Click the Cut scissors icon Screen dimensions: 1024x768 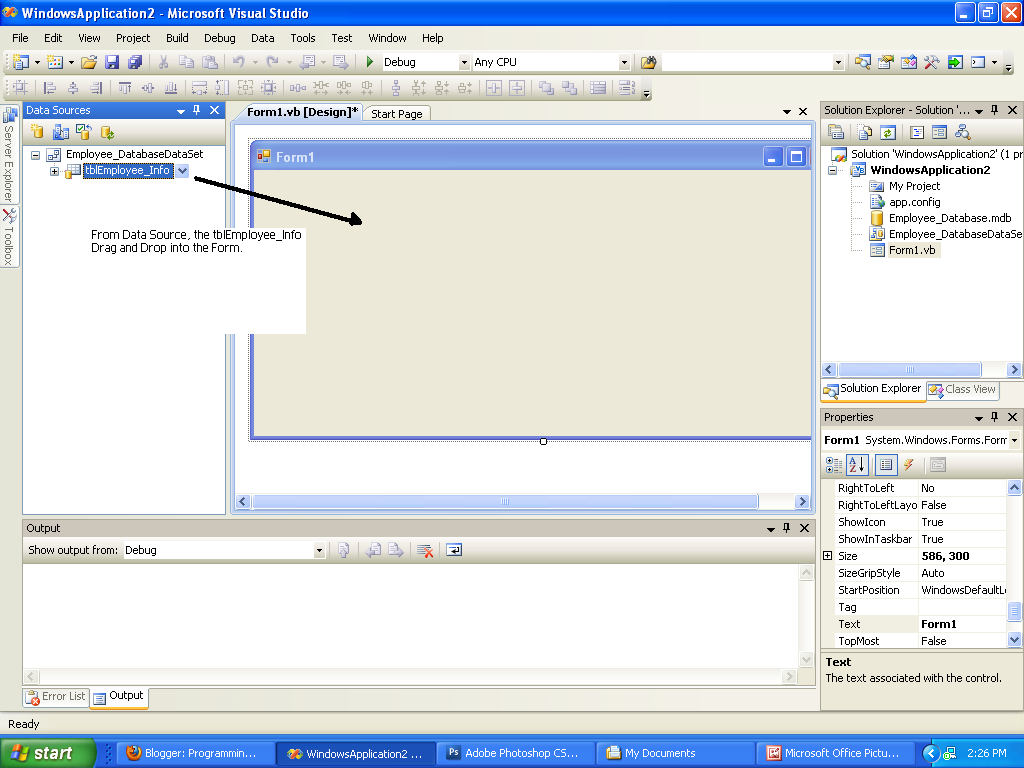pyautogui.click(x=163, y=62)
